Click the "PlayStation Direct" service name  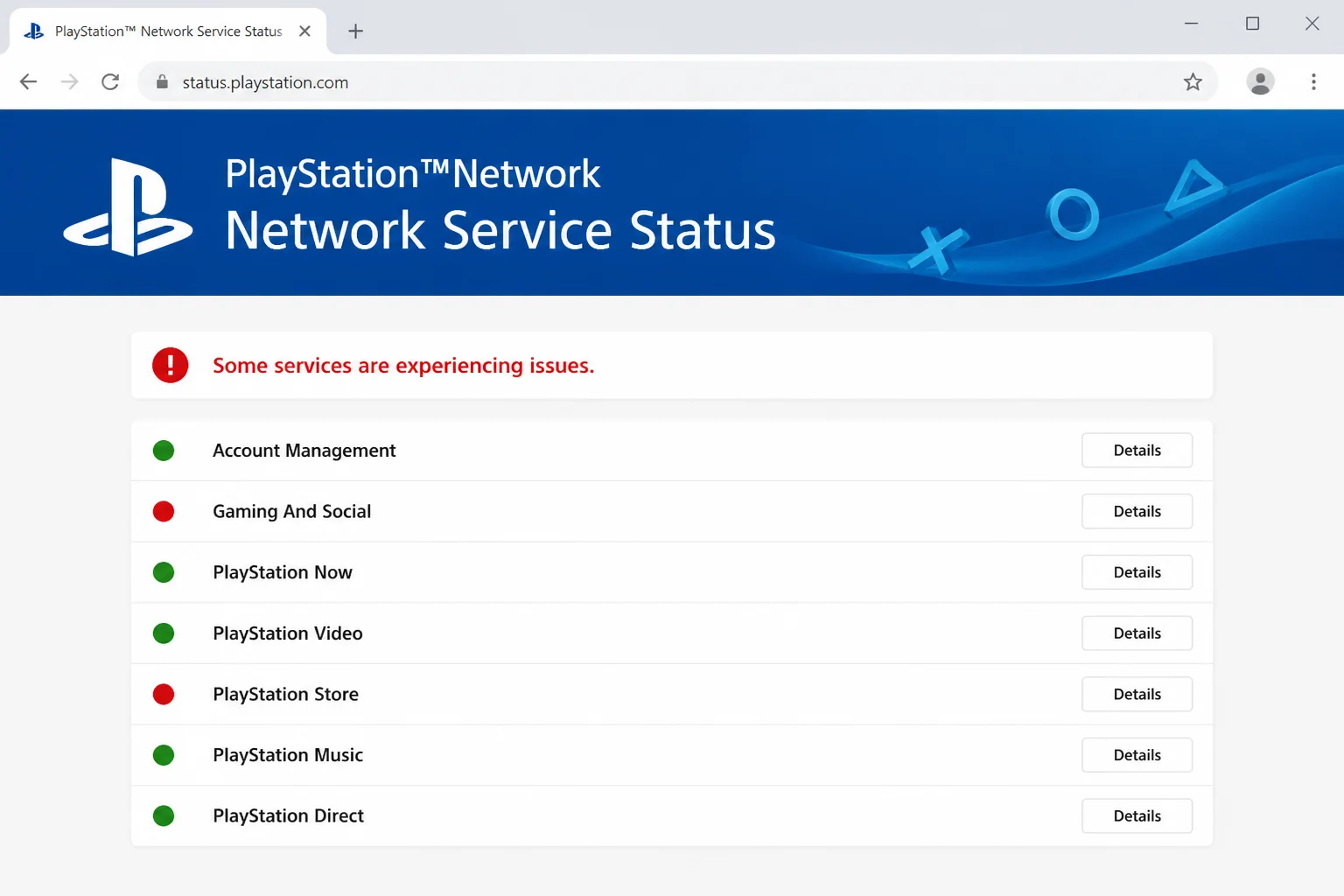[289, 815]
